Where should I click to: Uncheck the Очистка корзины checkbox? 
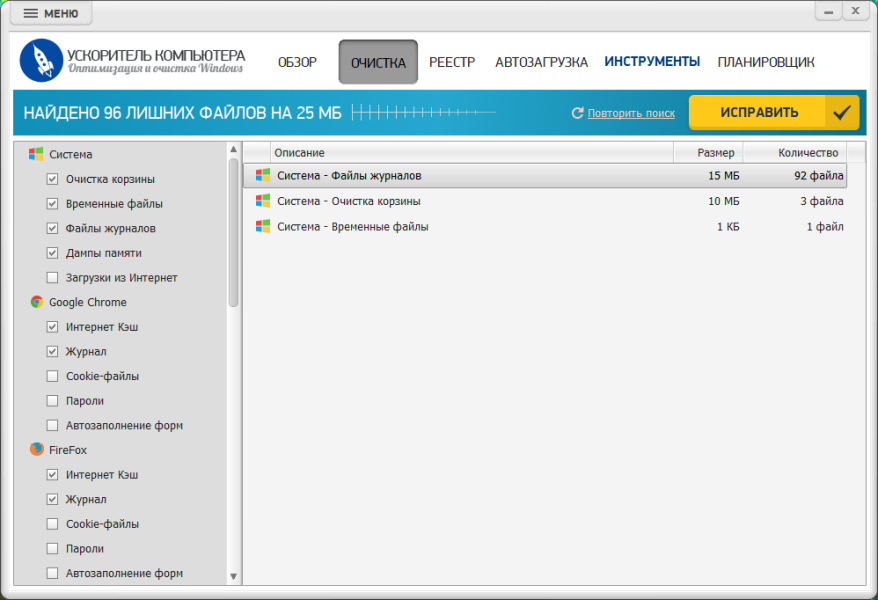click(x=52, y=179)
